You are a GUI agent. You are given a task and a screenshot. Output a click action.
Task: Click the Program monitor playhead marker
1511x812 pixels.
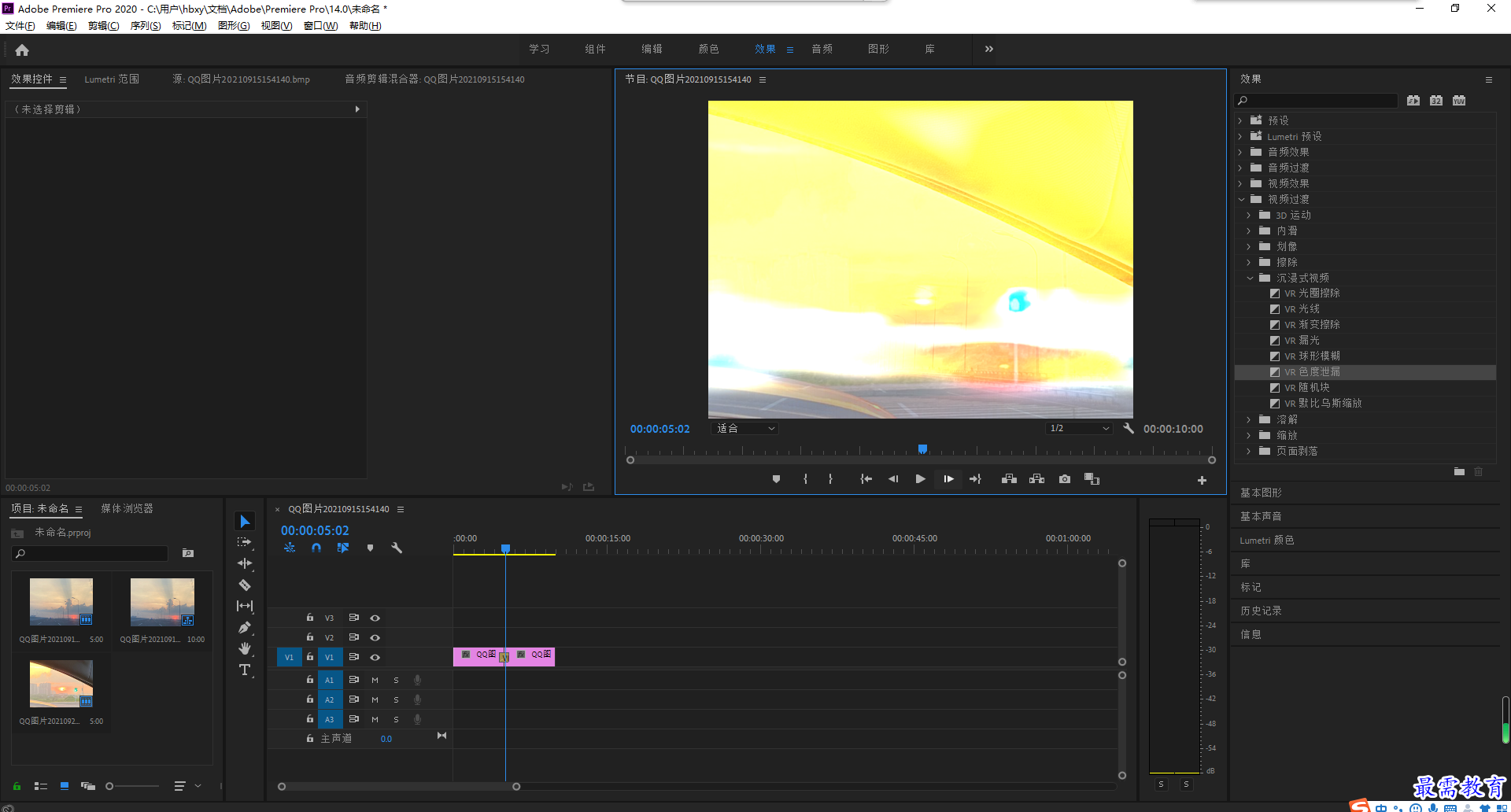point(922,448)
